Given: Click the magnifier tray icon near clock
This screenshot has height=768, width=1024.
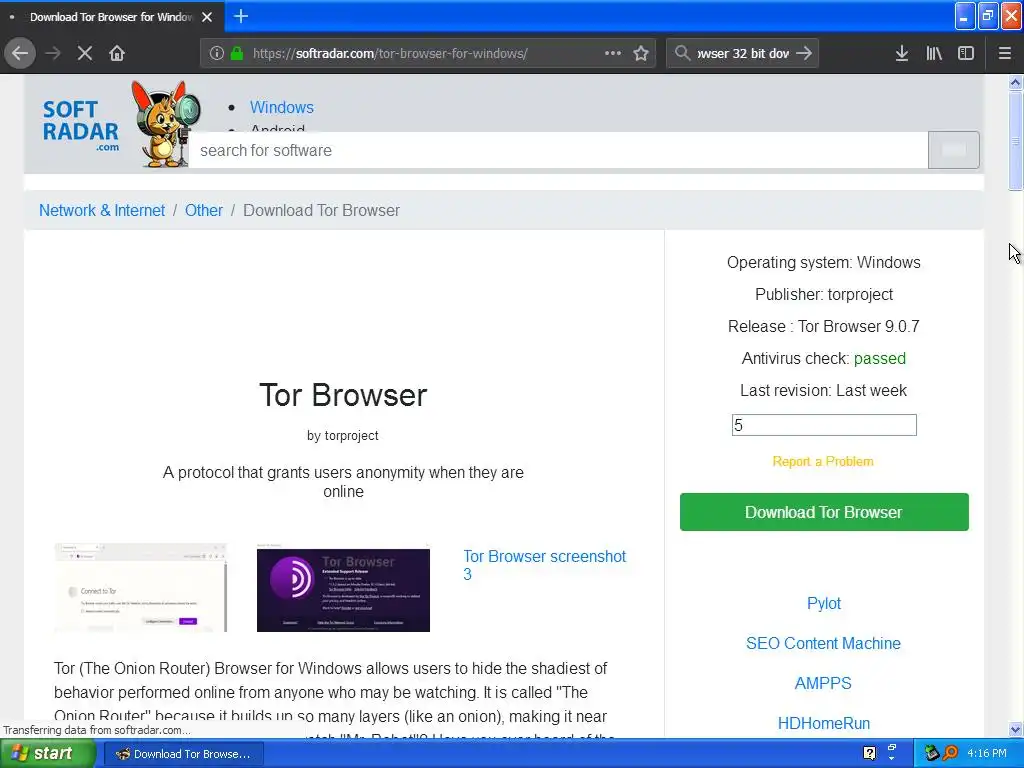Looking at the screenshot, I should click(950, 753).
